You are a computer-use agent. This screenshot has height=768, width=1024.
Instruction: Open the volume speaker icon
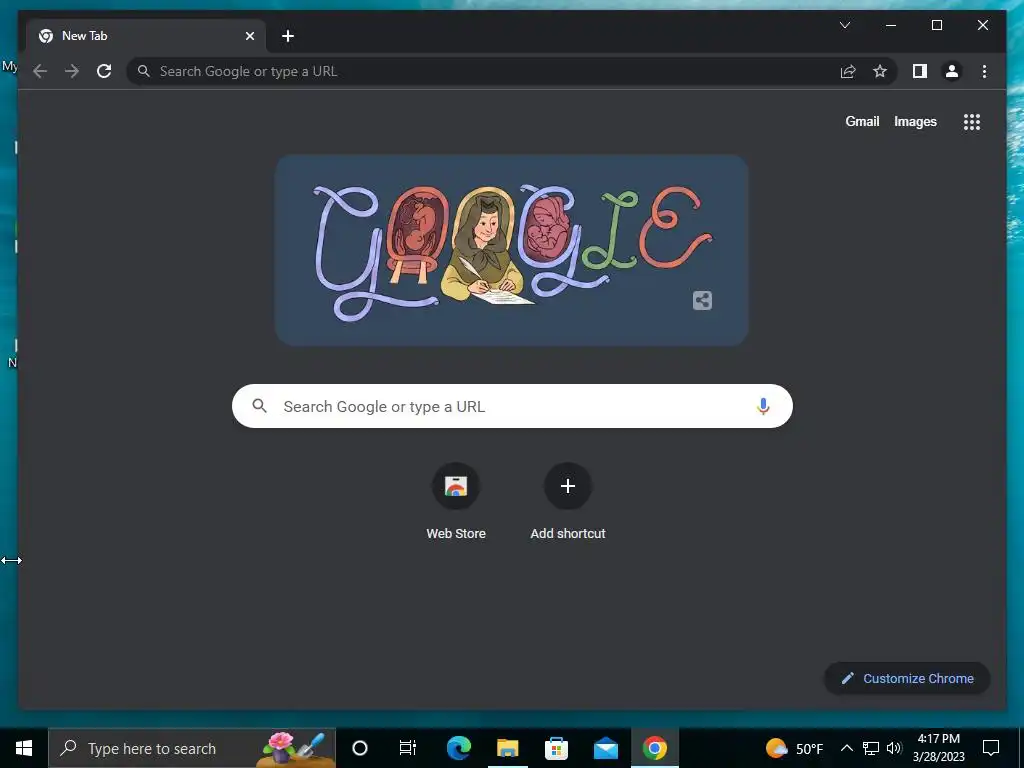pyautogui.click(x=894, y=748)
